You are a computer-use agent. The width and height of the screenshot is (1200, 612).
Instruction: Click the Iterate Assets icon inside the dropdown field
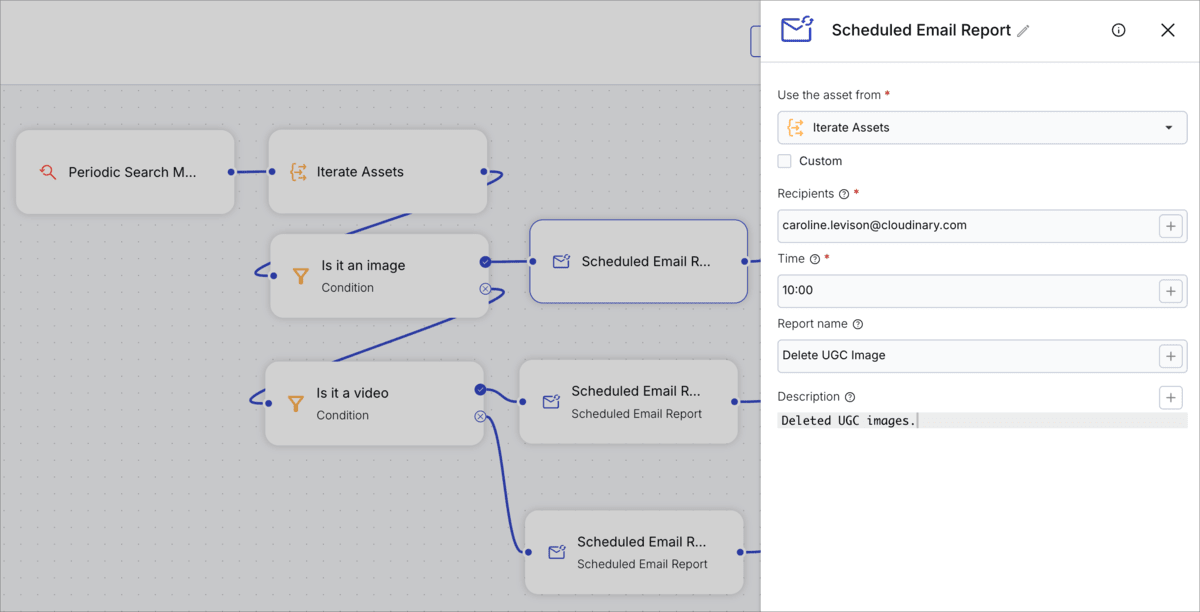pyautogui.click(x=796, y=127)
